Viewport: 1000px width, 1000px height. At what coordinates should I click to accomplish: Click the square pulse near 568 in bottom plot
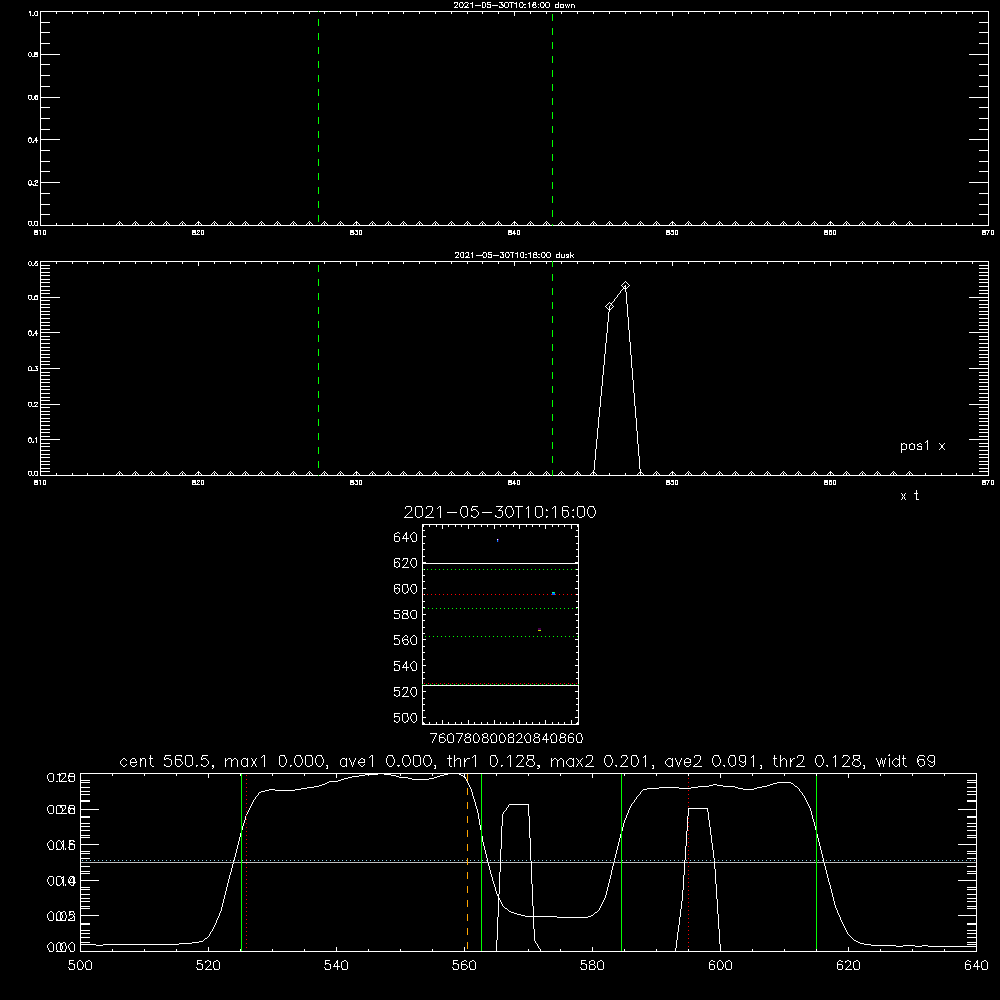(x=517, y=877)
